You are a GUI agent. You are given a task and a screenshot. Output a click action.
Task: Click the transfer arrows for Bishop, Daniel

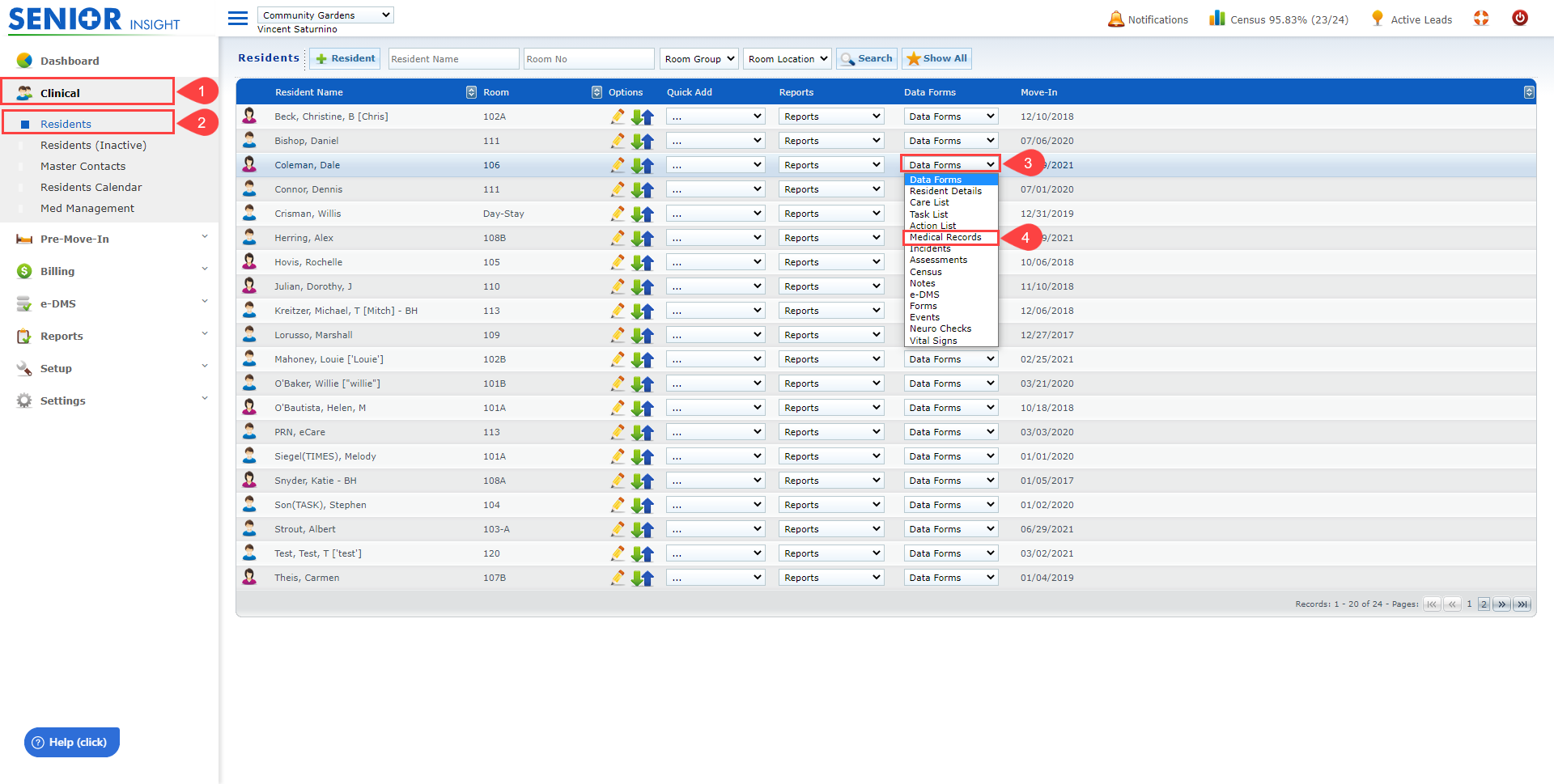[643, 141]
